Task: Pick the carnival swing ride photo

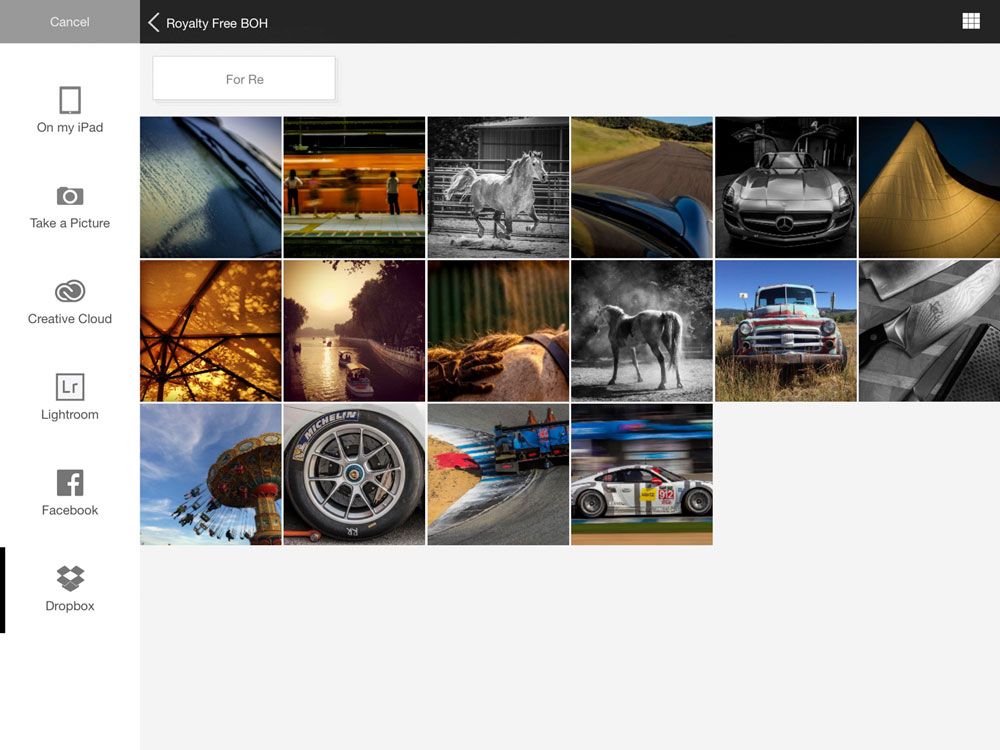Action: [211, 474]
